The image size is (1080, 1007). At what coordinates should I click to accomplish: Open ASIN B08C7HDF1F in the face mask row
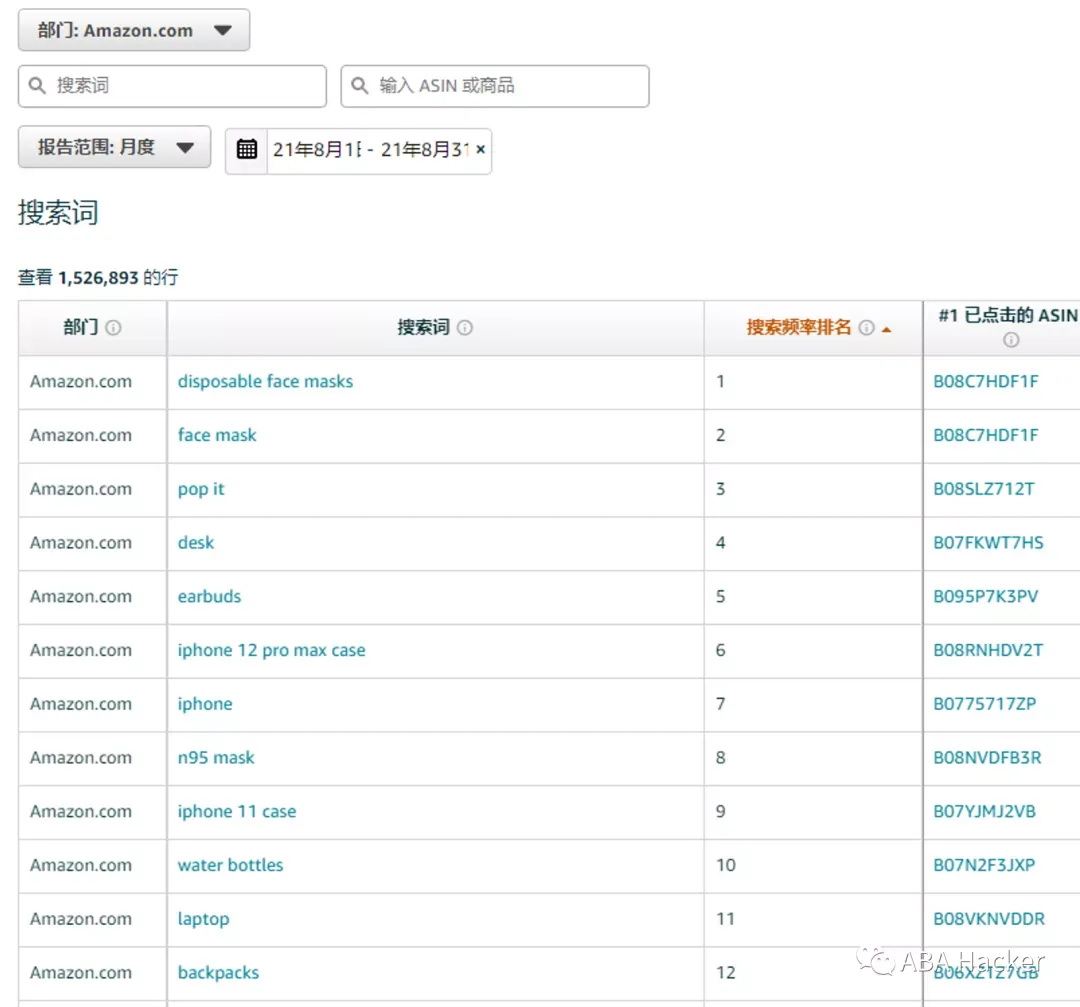point(986,435)
